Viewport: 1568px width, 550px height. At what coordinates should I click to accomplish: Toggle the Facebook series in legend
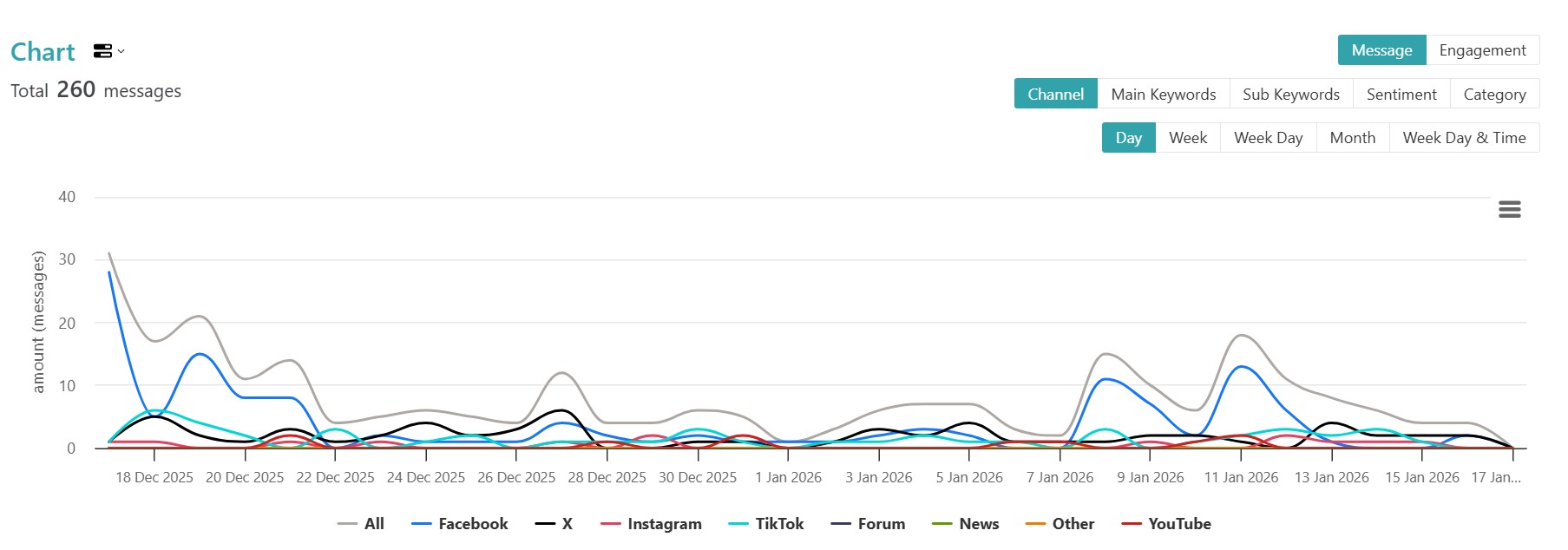pyautogui.click(x=473, y=524)
